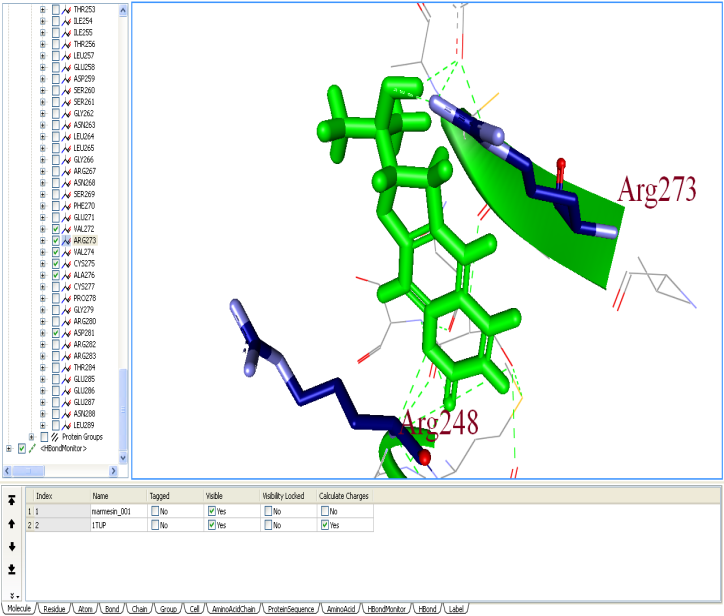
Task: Click the move-up arrow icon
Action: [11, 523]
